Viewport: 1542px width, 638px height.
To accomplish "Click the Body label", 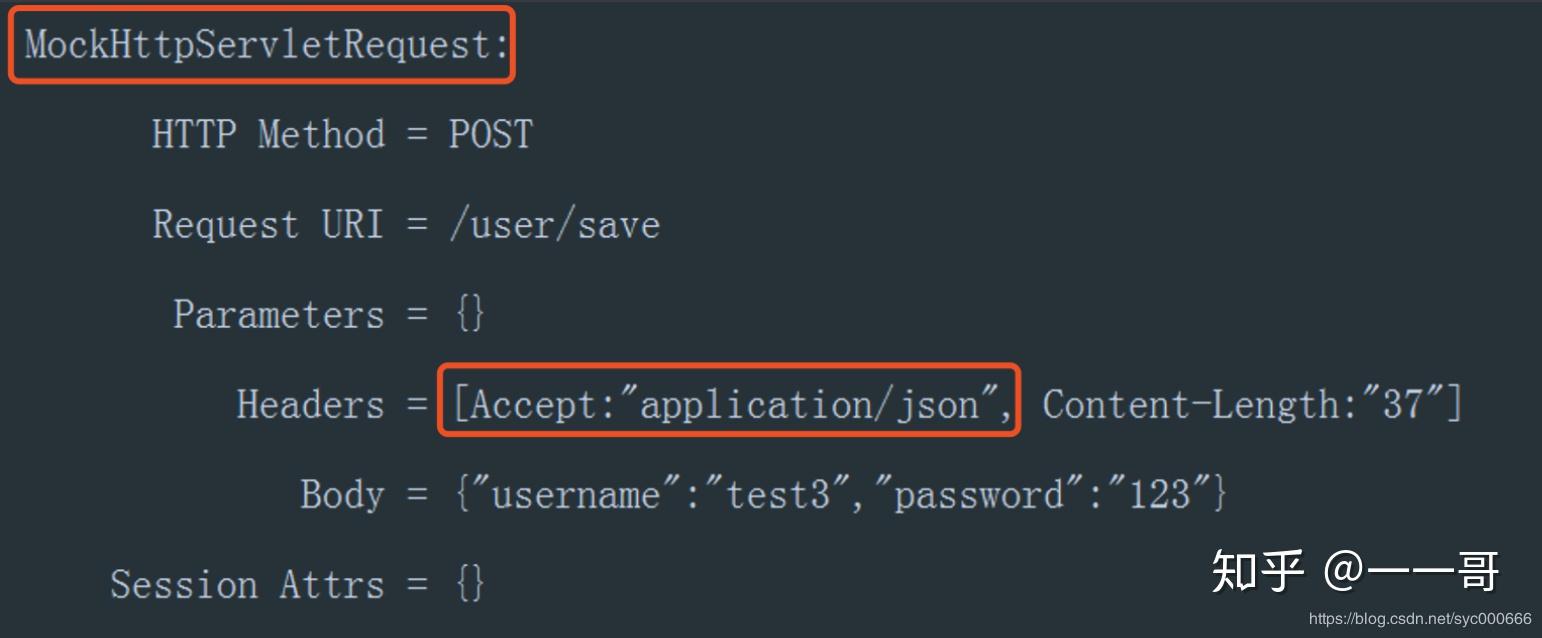I will [x=342, y=494].
